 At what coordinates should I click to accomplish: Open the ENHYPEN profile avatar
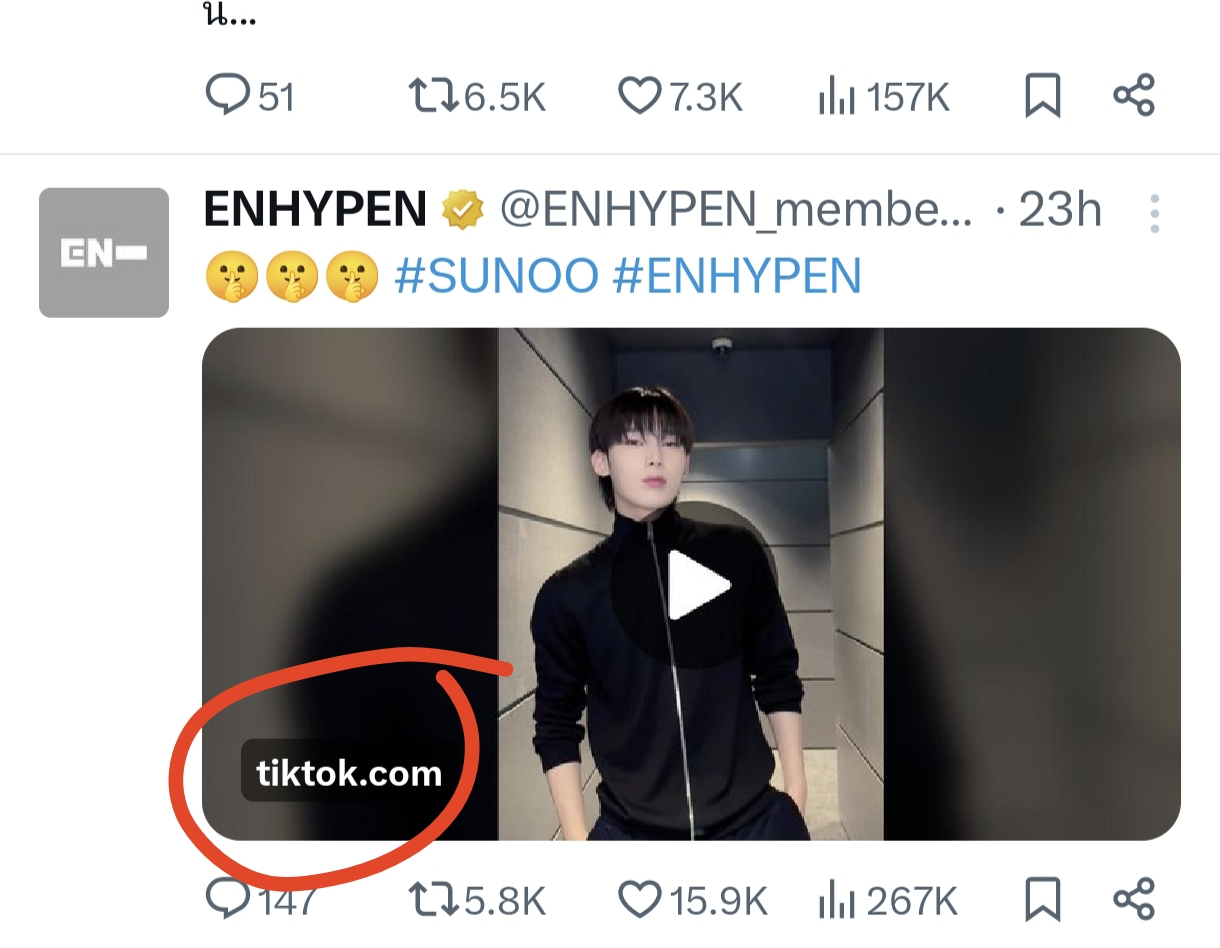tap(104, 252)
